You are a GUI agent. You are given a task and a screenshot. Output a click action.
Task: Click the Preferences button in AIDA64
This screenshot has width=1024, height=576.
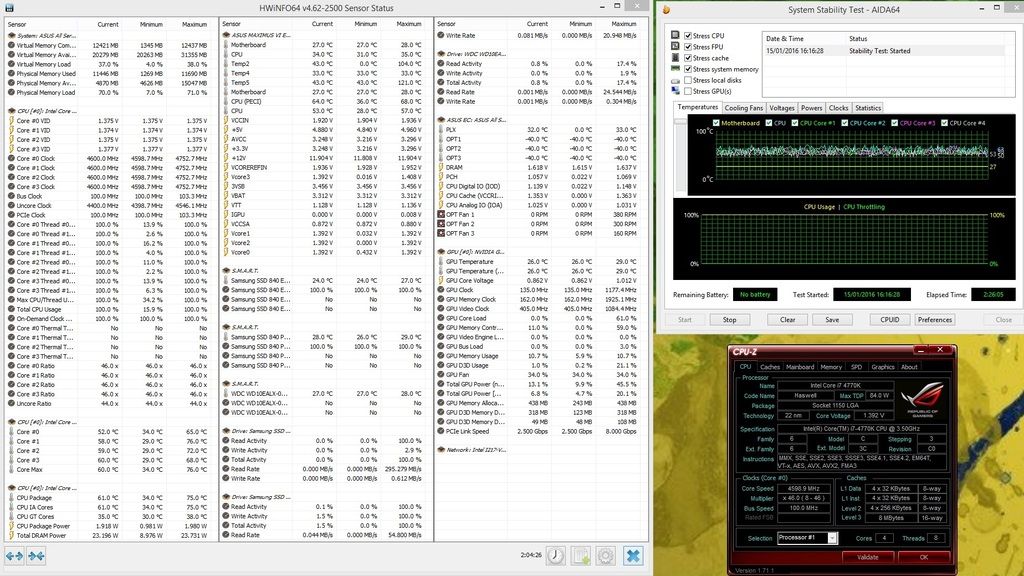point(934,320)
